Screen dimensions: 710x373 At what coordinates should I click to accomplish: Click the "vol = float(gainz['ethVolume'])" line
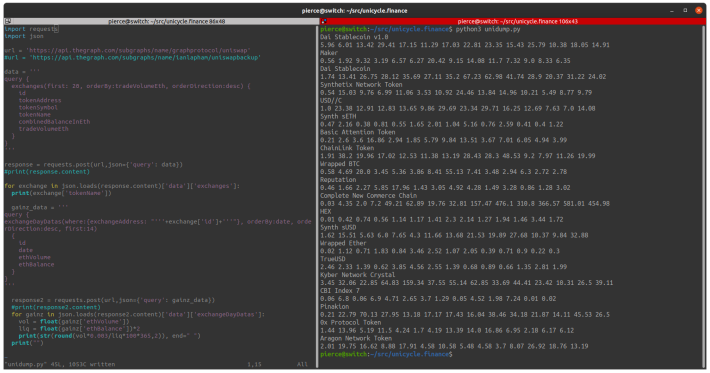tap(74, 322)
